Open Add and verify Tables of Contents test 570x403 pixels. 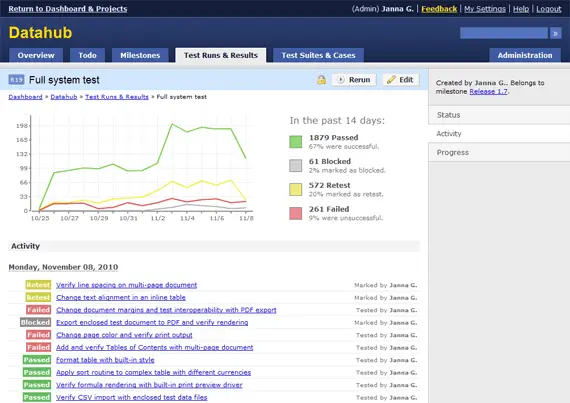[154, 347]
